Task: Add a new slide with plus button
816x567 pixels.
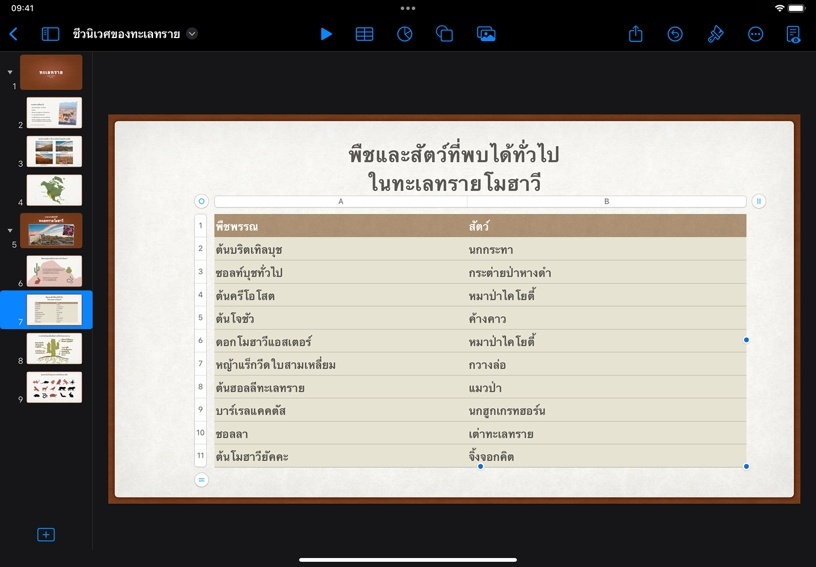Action: 46,535
